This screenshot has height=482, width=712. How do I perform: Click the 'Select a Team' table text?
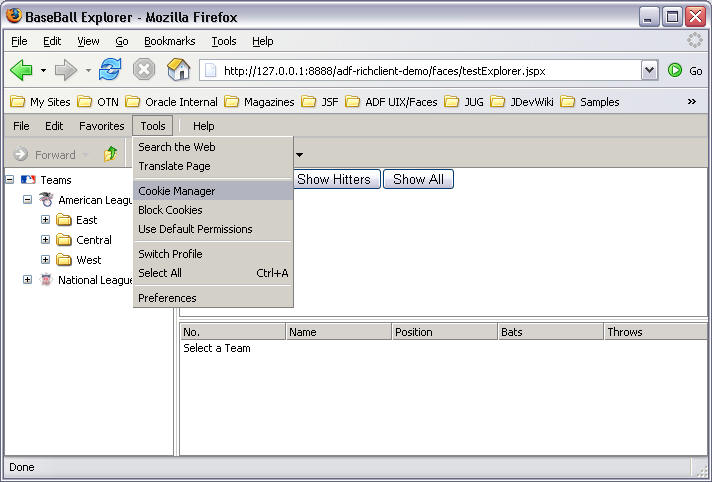click(x=217, y=348)
